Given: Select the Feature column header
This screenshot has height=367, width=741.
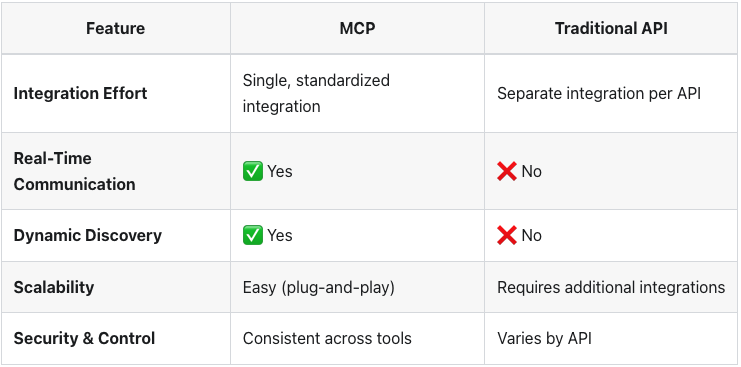Looking at the screenshot, I should (115, 28).
